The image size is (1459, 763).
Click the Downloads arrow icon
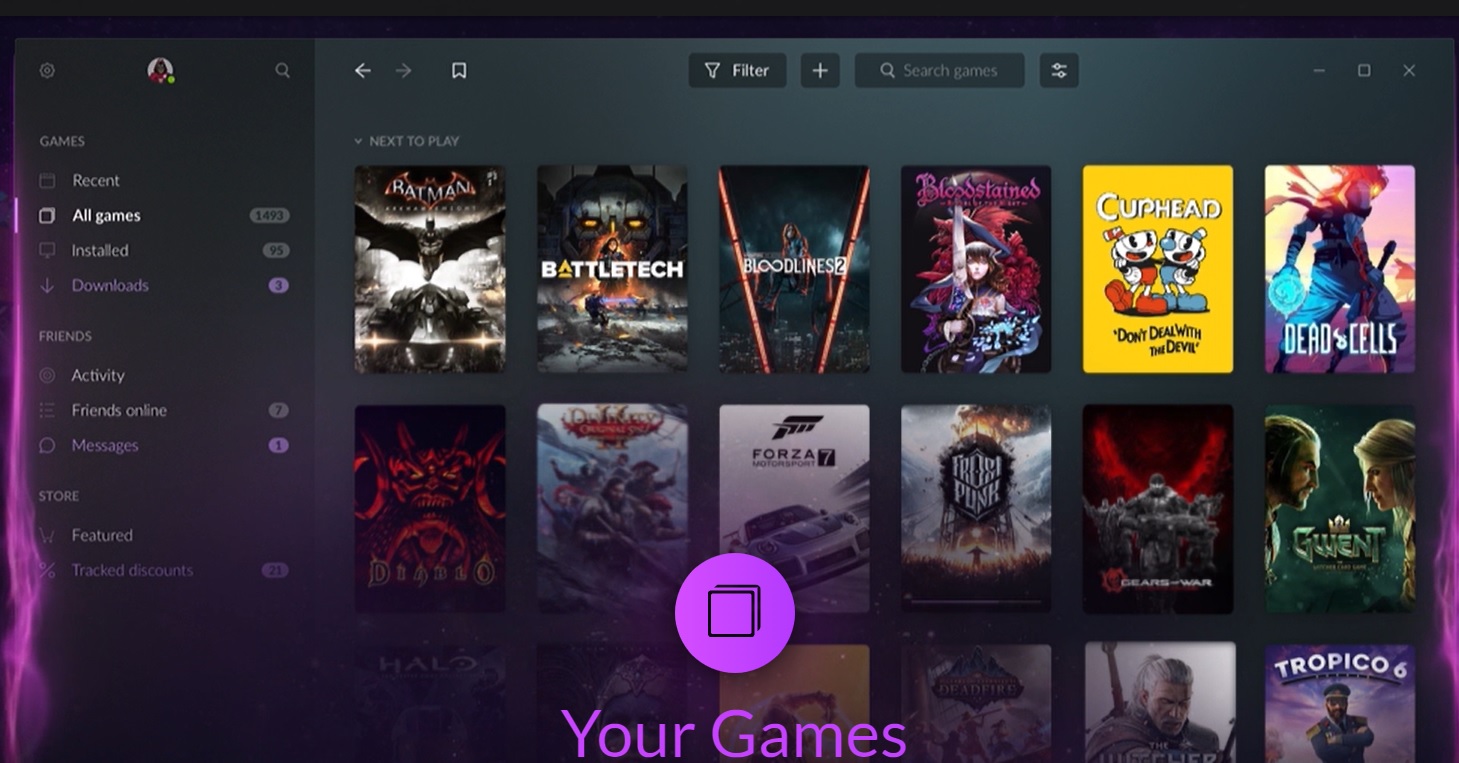tap(47, 286)
